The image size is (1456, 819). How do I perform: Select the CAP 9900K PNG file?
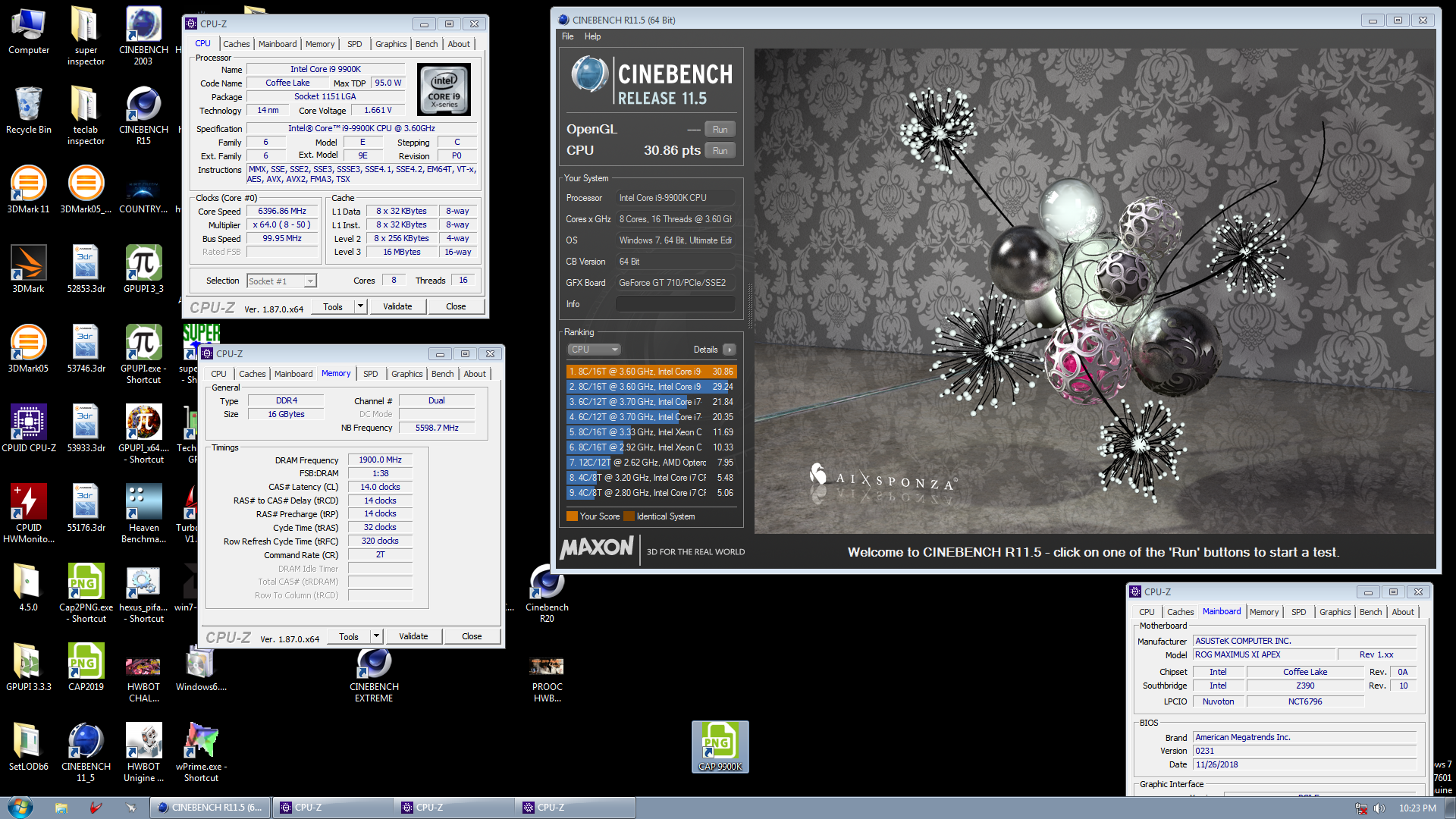click(720, 747)
